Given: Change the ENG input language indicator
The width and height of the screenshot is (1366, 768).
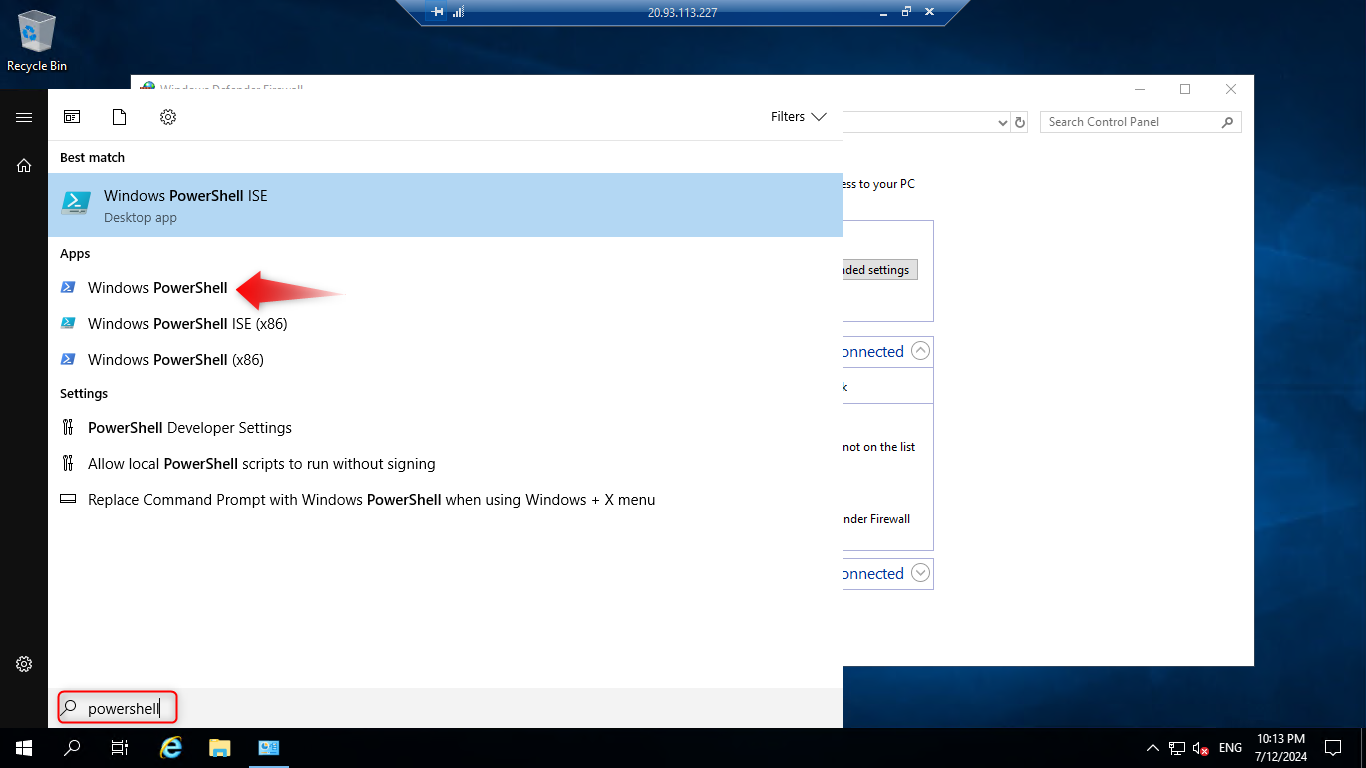Looking at the screenshot, I should tap(1230, 748).
